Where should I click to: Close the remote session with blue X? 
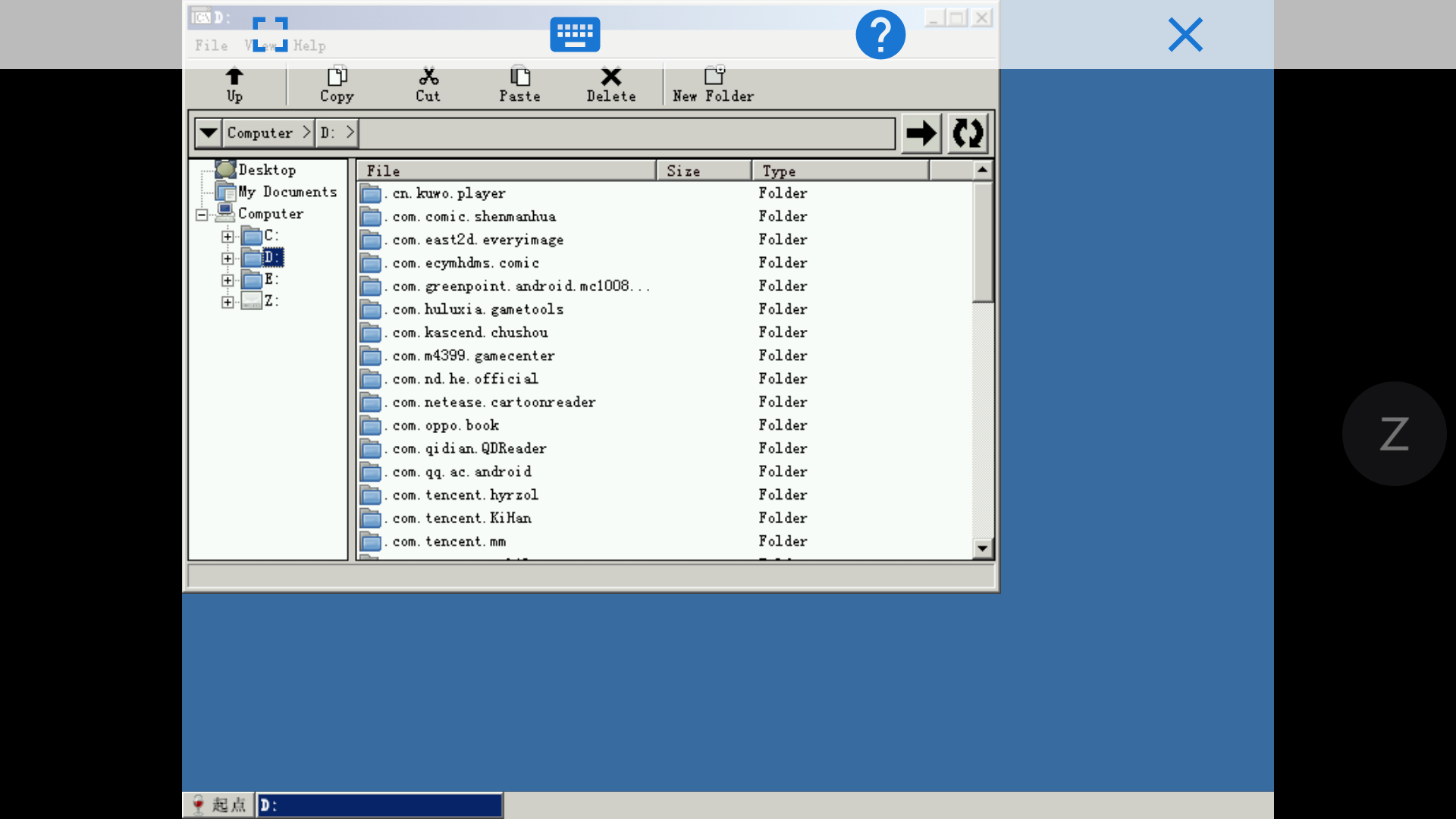[x=1185, y=35]
